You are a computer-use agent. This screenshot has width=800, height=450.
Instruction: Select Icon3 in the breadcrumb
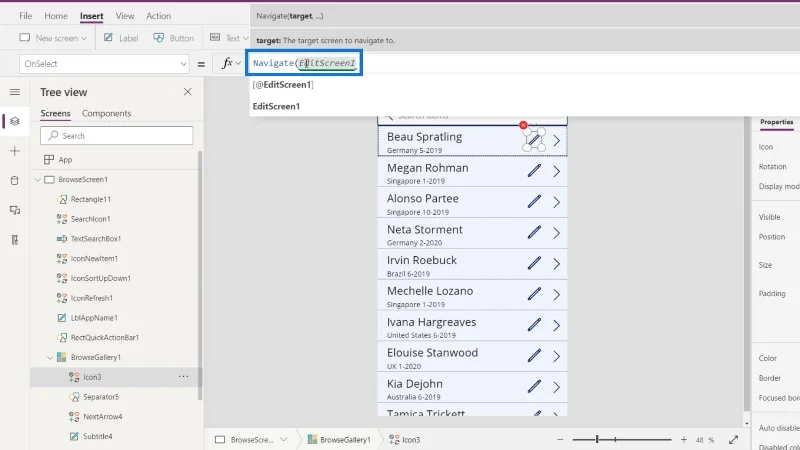click(405, 440)
